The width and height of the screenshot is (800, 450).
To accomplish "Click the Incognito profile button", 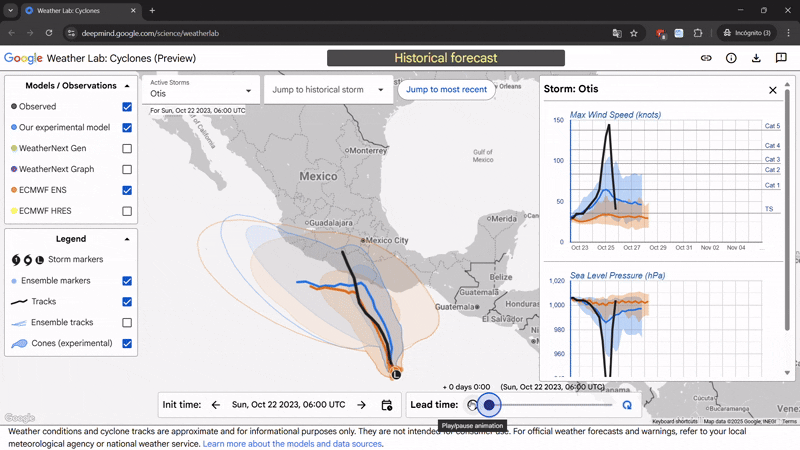I will click(747, 33).
